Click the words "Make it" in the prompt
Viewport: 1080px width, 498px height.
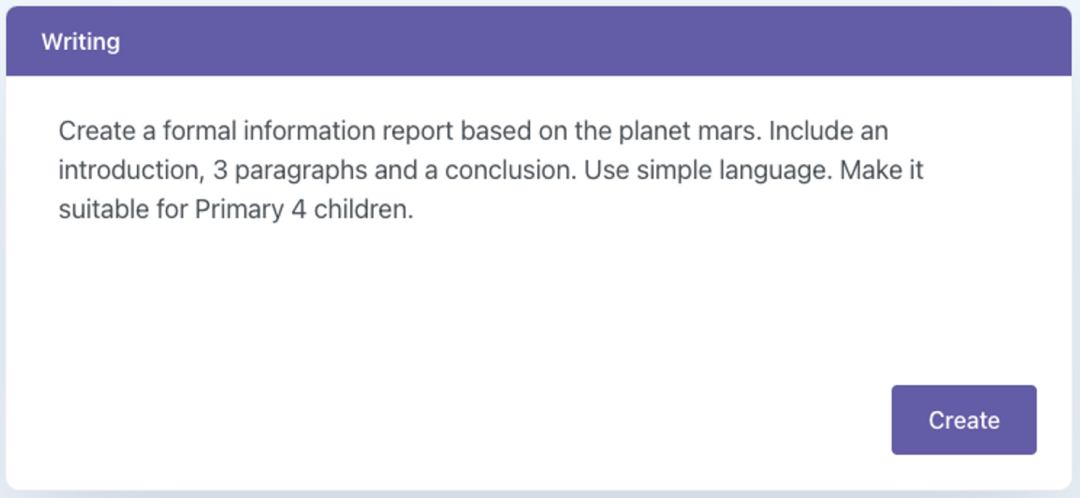881,170
